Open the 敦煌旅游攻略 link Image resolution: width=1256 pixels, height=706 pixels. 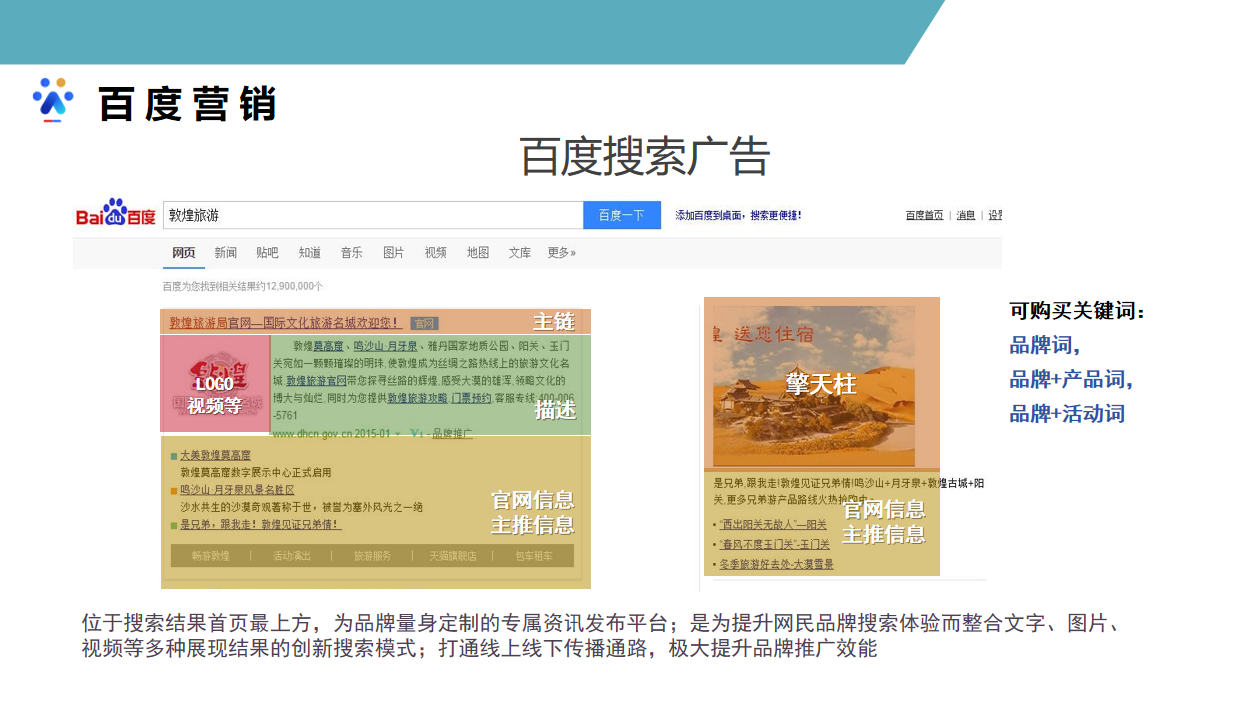point(416,398)
